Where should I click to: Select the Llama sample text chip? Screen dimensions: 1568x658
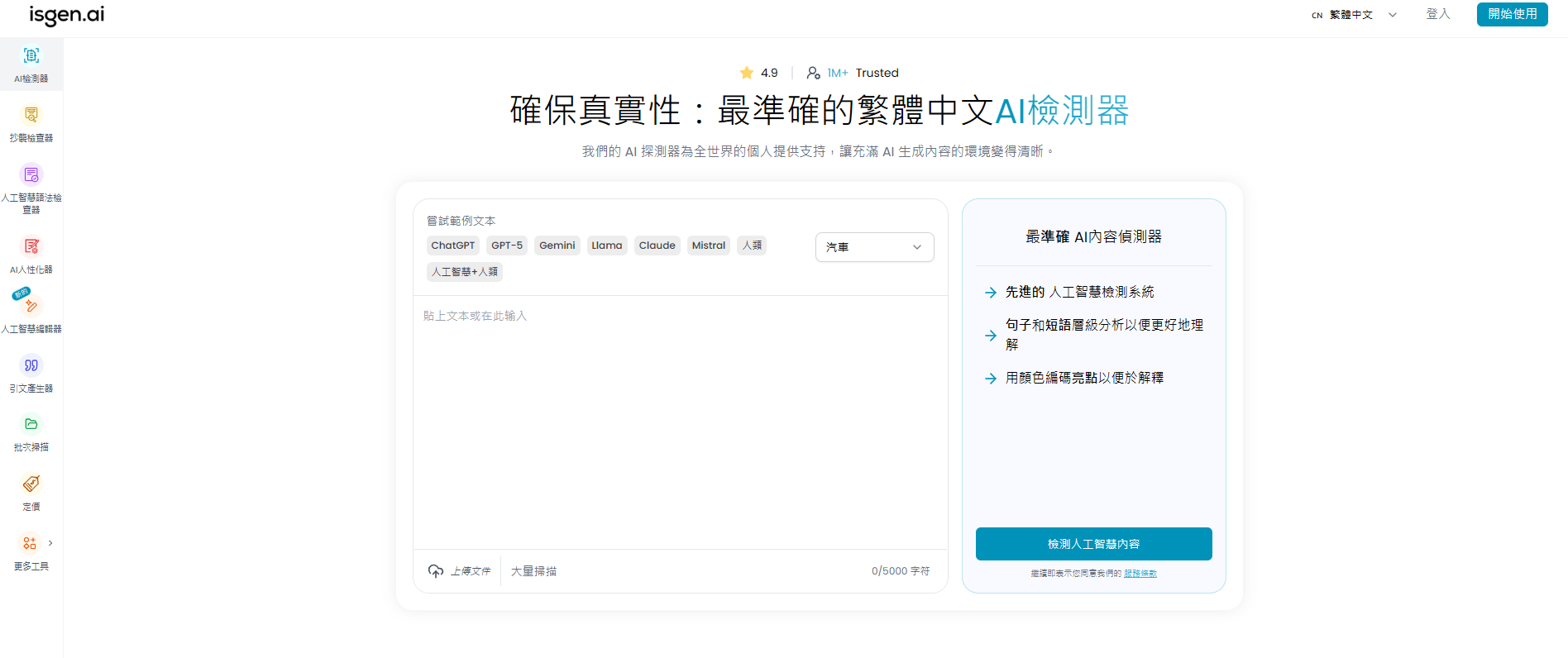pos(607,246)
